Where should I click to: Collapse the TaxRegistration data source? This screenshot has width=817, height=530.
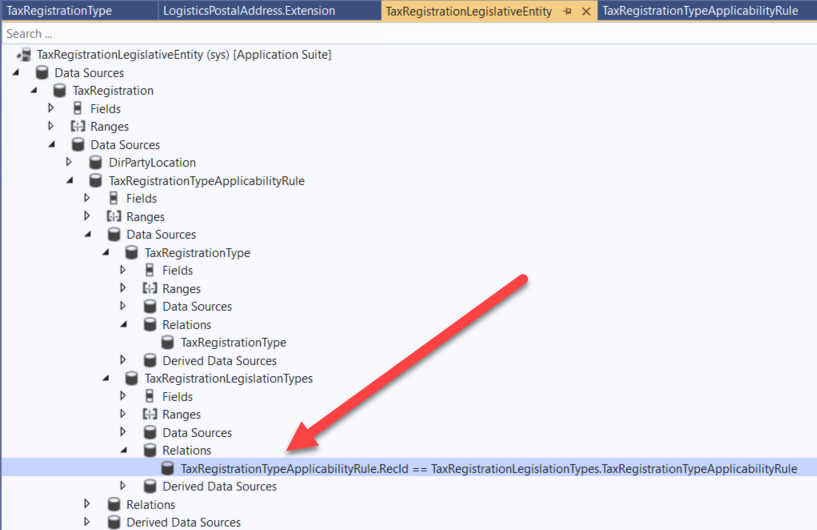point(33,90)
